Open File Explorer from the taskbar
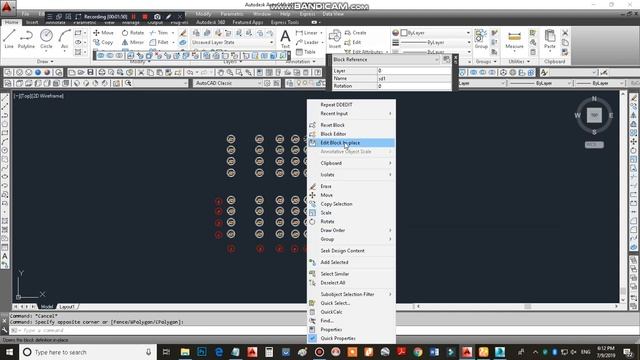Screen dimensions: 640x360 pyautogui.click(x=185, y=352)
